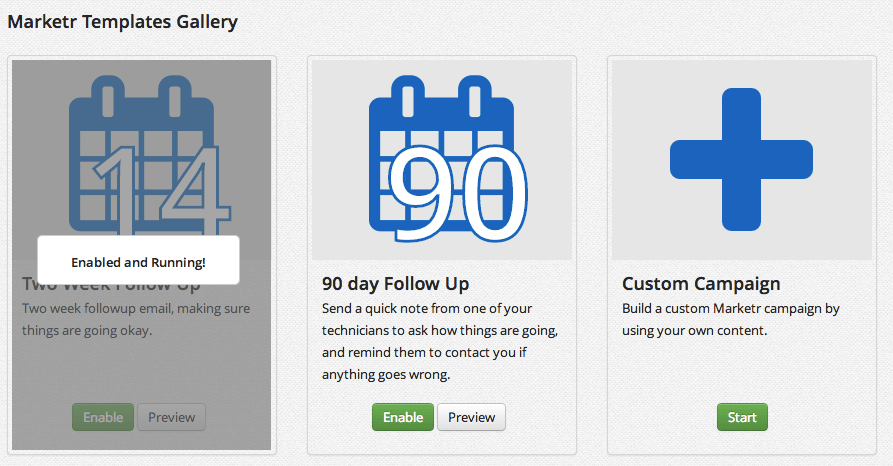Image resolution: width=893 pixels, height=466 pixels.
Task: Click the Marketr Templates Gallery heading
Action: (122, 20)
